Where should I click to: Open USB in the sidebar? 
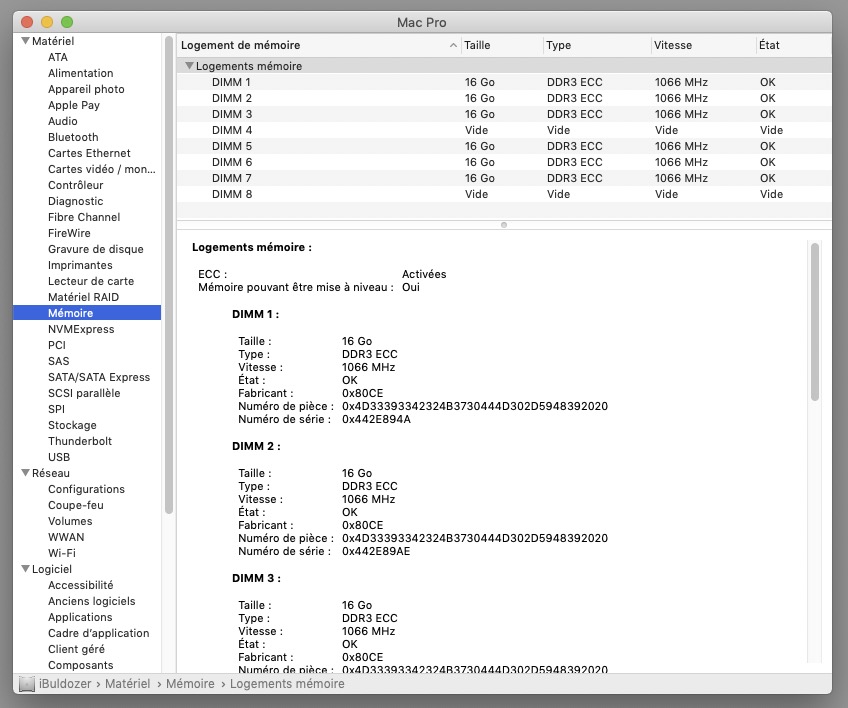pyautogui.click(x=59, y=457)
